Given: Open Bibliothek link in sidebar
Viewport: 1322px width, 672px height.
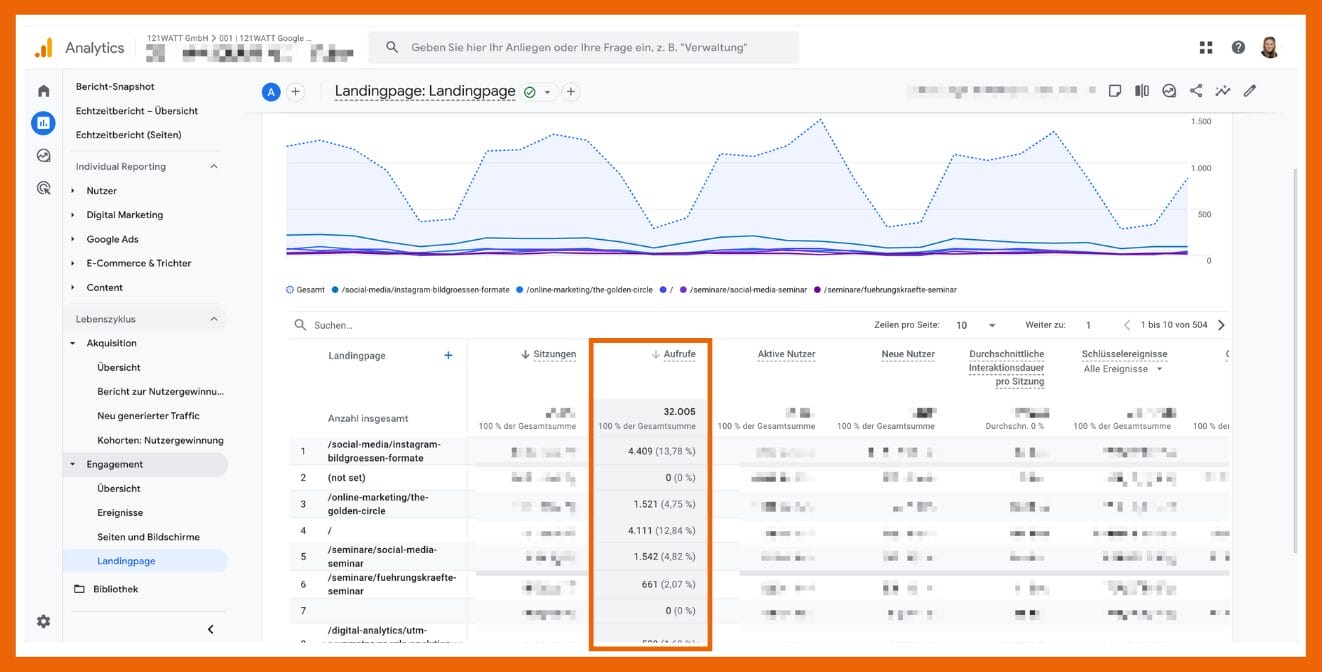Looking at the screenshot, I should tap(115, 589).
